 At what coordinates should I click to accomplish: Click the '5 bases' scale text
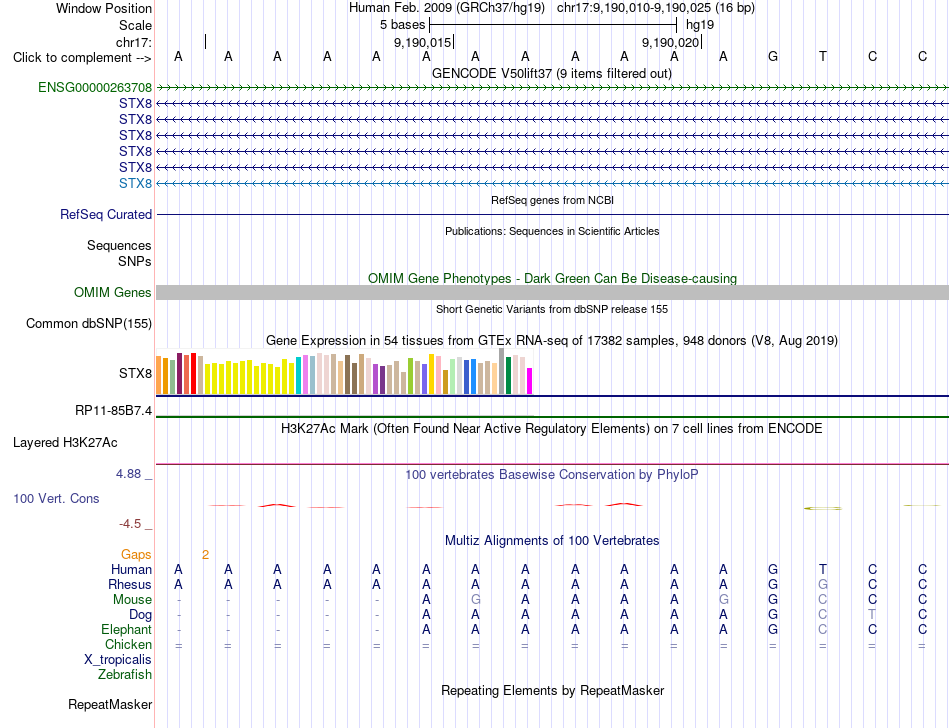click(x=403, y=25)
